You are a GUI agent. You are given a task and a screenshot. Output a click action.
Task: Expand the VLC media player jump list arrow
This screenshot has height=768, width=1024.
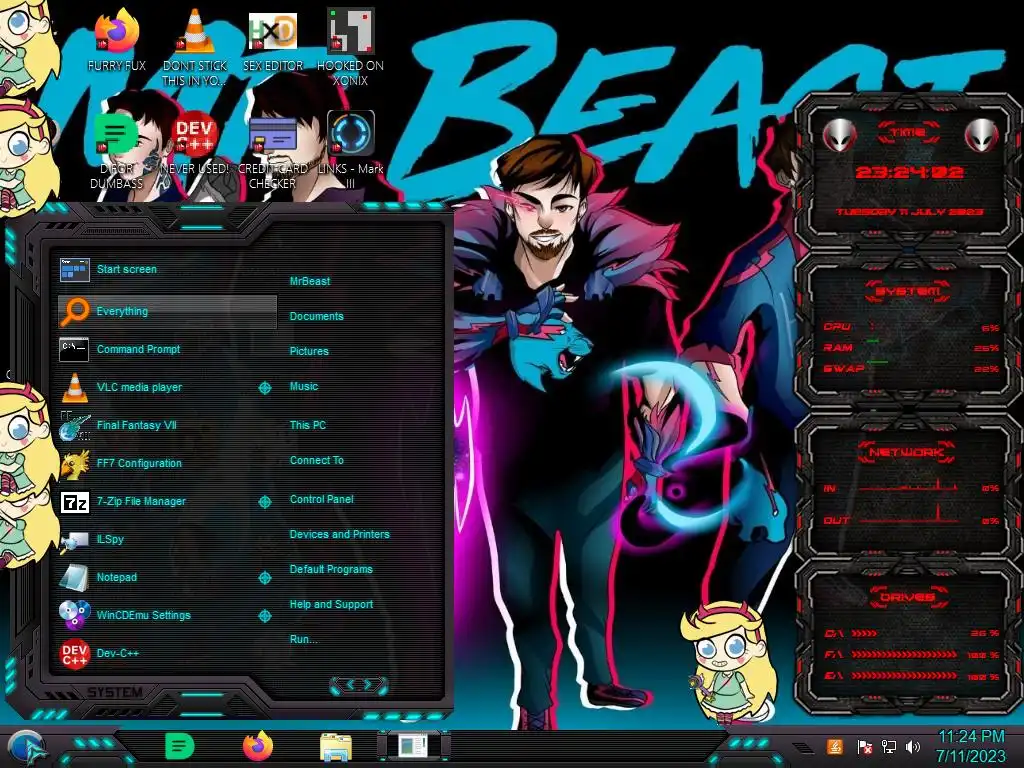(264, 388)
